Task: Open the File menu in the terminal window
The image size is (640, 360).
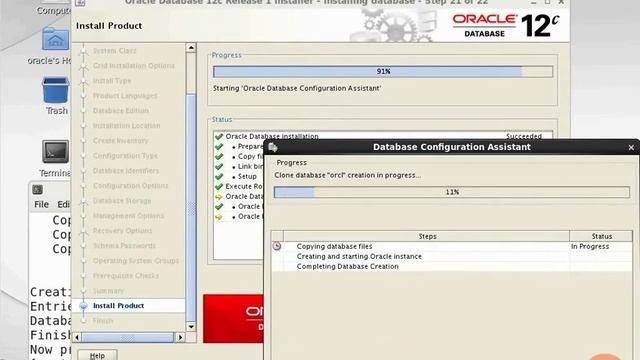Action: tap(41, 204)
